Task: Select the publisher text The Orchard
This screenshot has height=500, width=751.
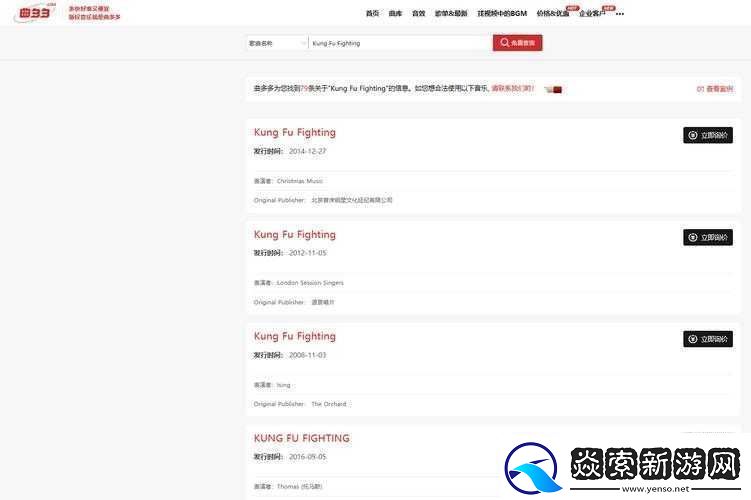Action: coord(329,404)
